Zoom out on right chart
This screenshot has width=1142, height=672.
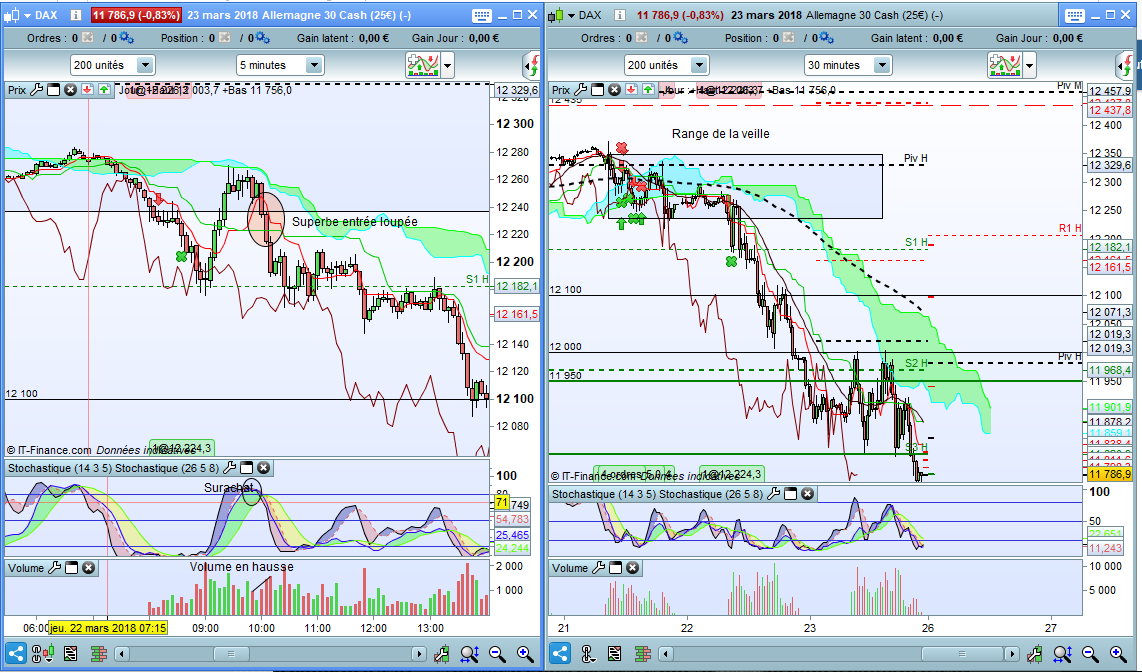click(x=1090, y=654)
